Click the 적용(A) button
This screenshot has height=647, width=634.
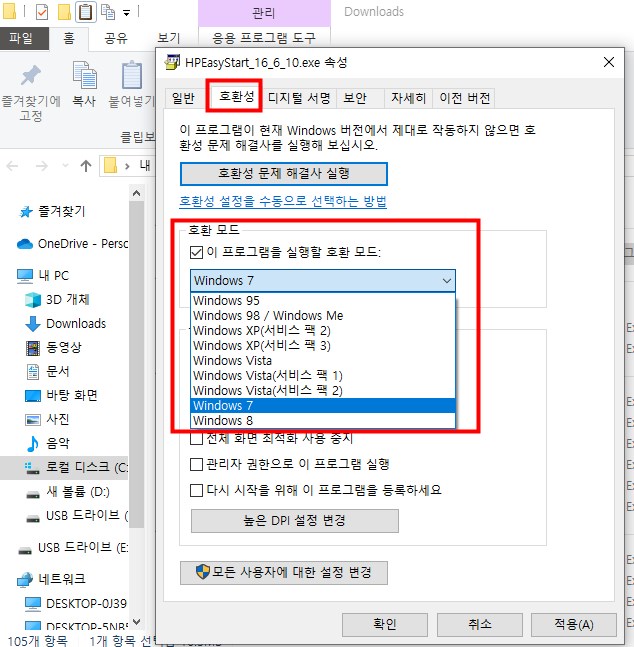tap(574, 624)
